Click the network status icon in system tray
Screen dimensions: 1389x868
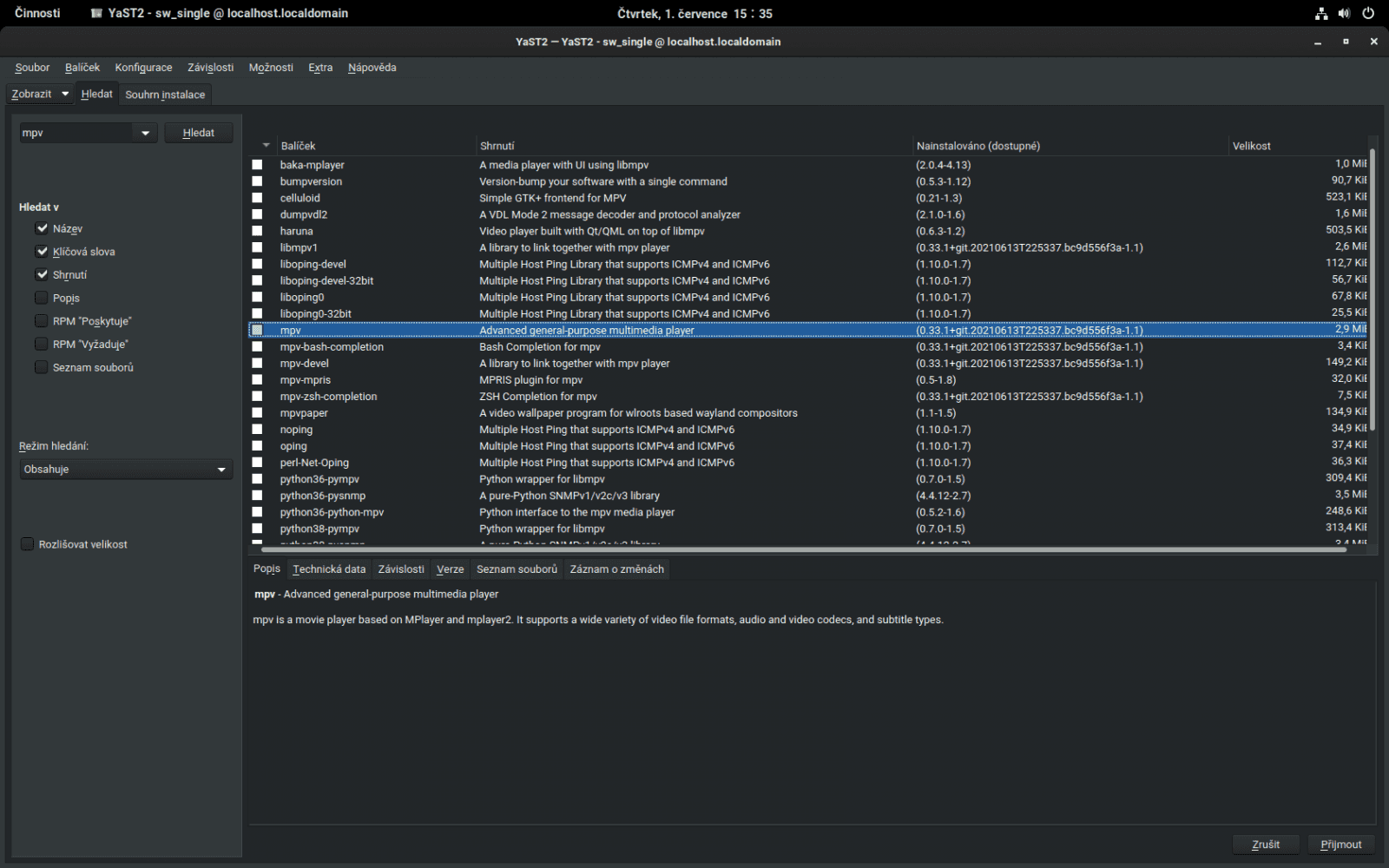tap(1321, 13)
